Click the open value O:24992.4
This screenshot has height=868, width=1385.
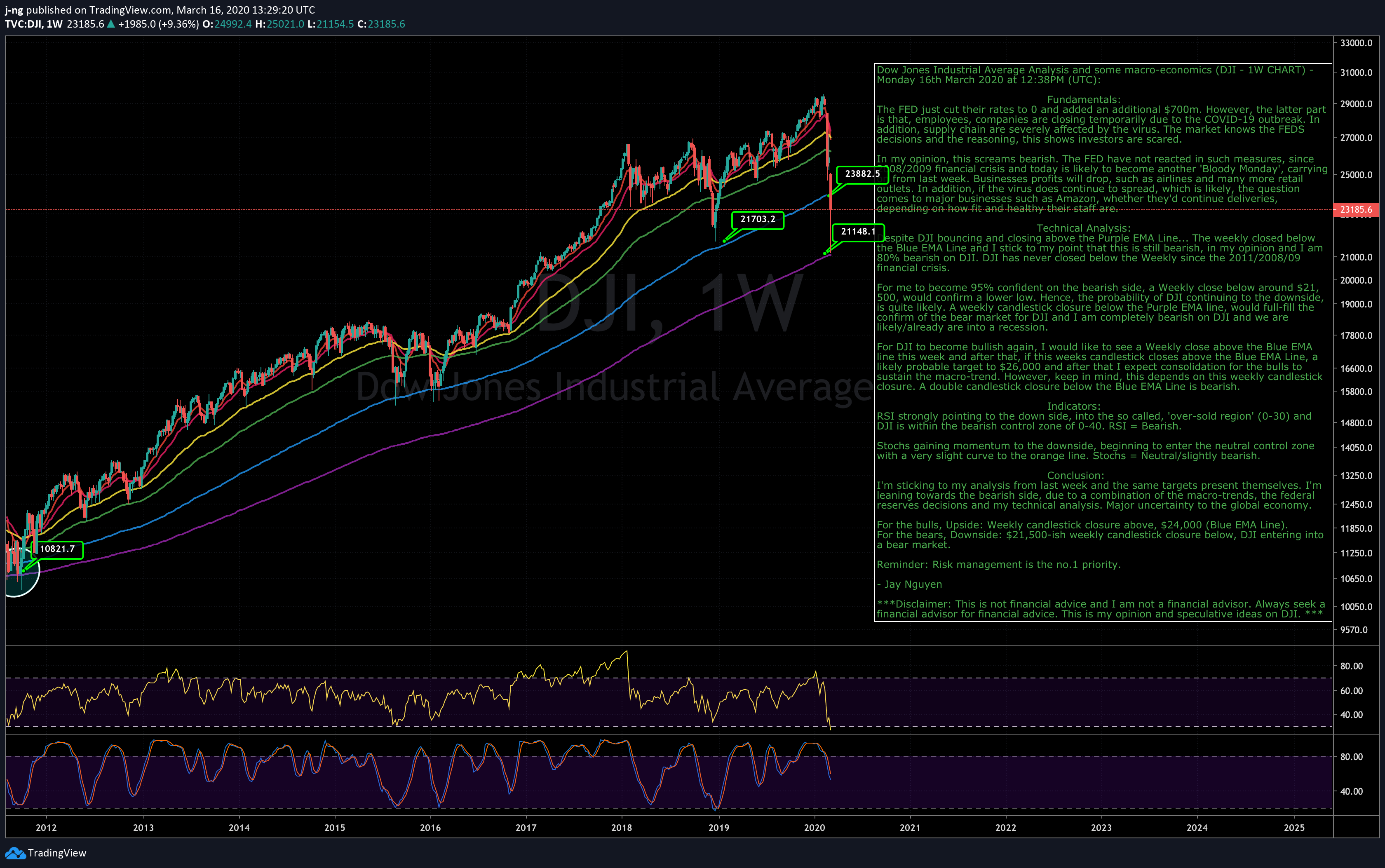pos(227,24)
